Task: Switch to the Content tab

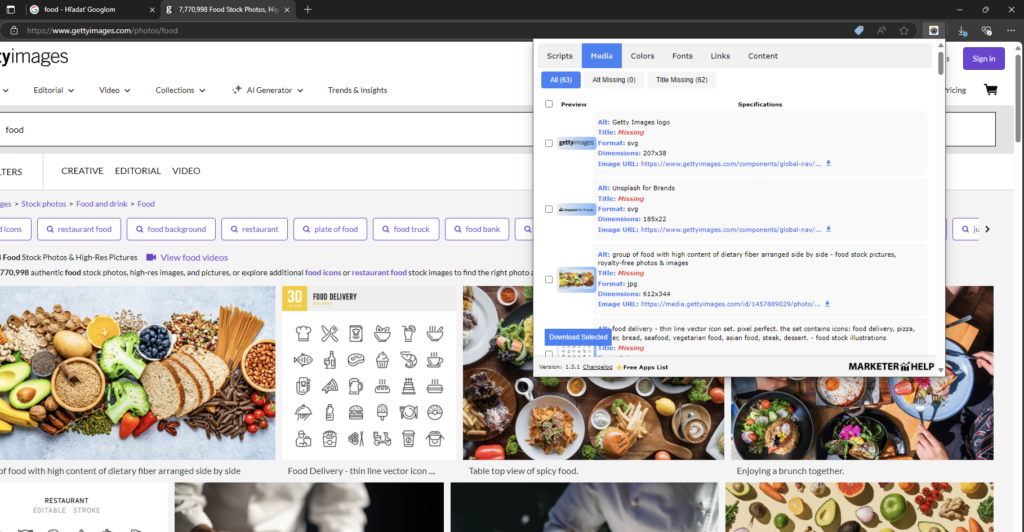Action: pyautogui.click(x=763, y=56)
